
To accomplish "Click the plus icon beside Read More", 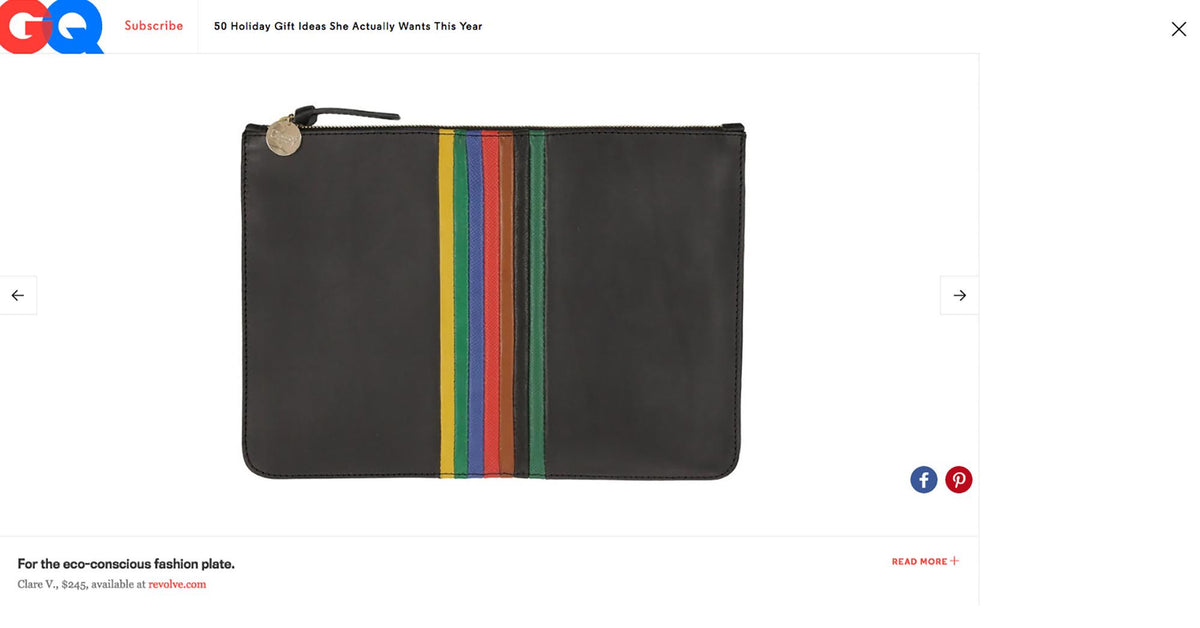I will [x=955, y=561].
